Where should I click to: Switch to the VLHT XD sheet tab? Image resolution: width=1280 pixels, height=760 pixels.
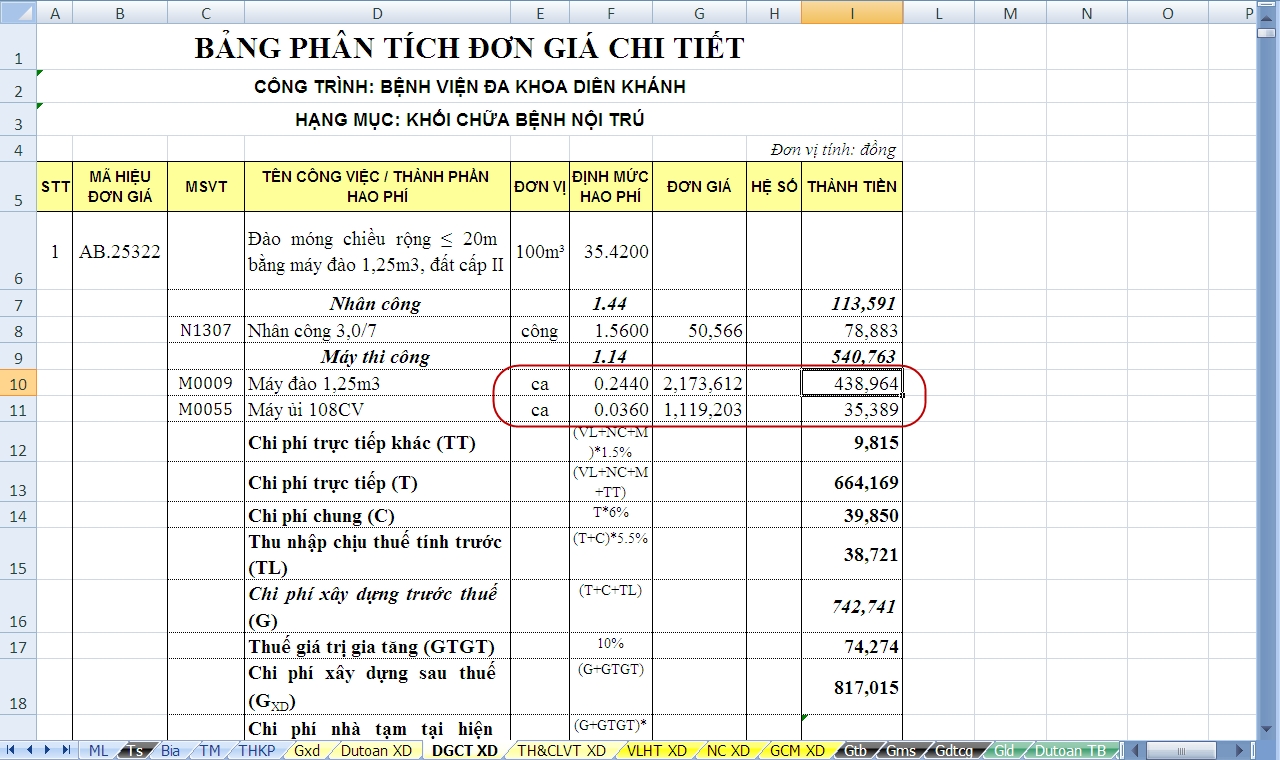pos(657,750)
